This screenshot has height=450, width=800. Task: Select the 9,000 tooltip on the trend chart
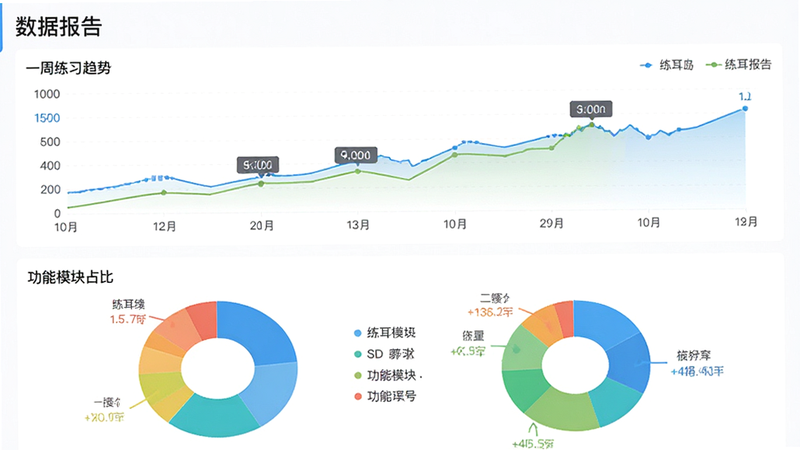coord(356,155)
